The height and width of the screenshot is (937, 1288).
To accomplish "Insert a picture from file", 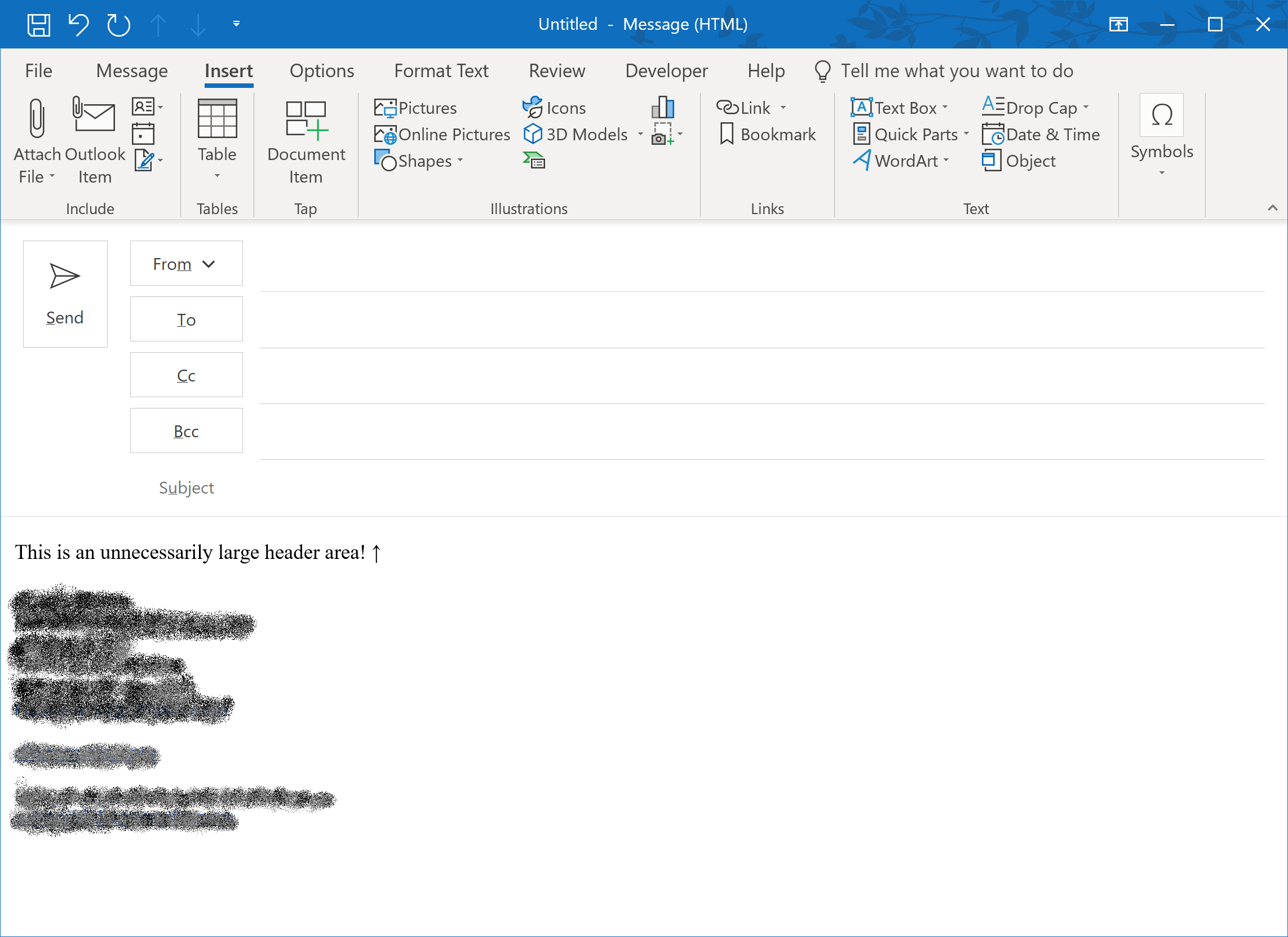I will tap(416, 107).
